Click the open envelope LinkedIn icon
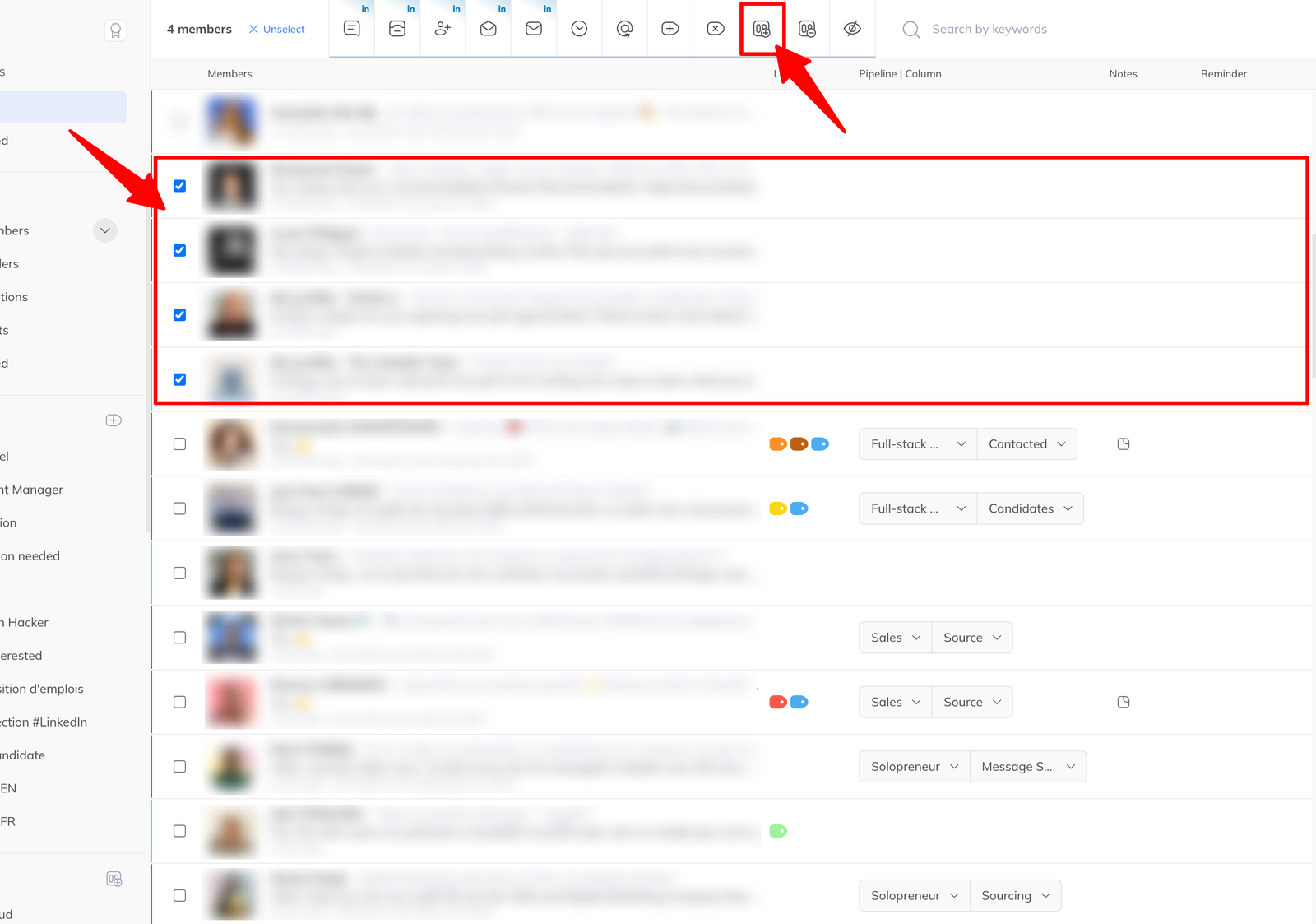The image size is (1316, 924). [x=489, y=29]
